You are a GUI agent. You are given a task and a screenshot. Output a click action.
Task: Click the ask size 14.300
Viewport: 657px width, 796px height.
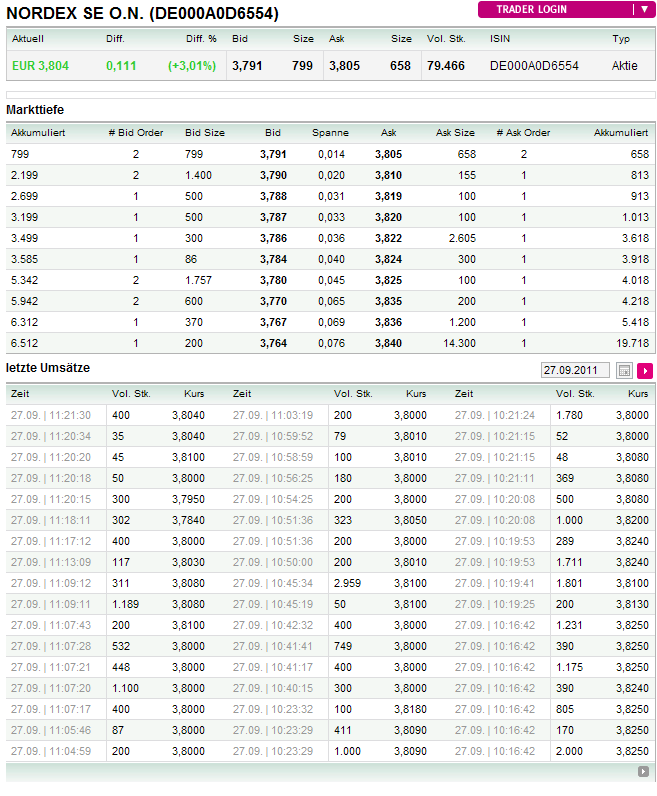coord(459,343)
